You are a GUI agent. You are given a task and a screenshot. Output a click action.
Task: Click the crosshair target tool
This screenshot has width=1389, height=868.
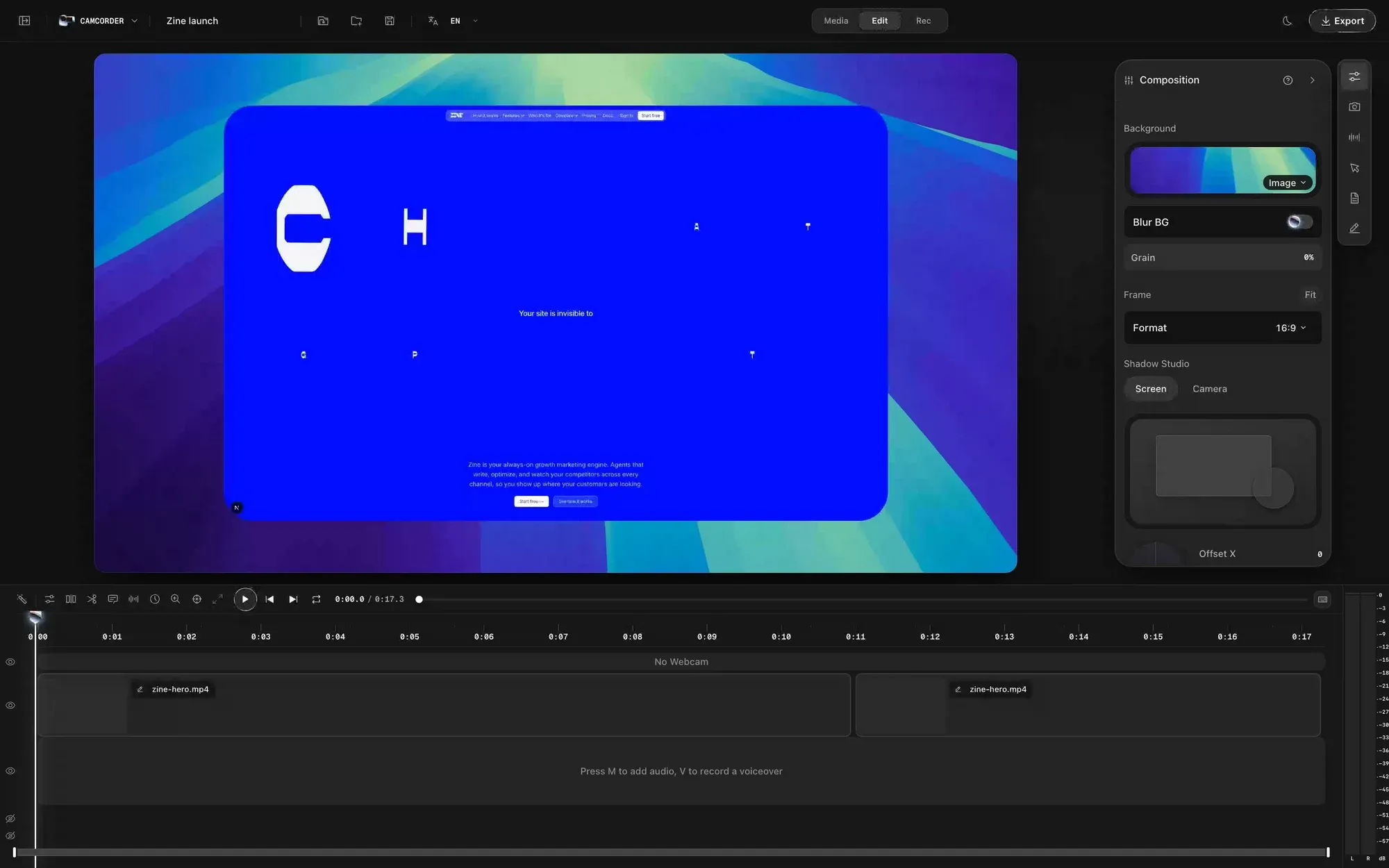[197, 599]
